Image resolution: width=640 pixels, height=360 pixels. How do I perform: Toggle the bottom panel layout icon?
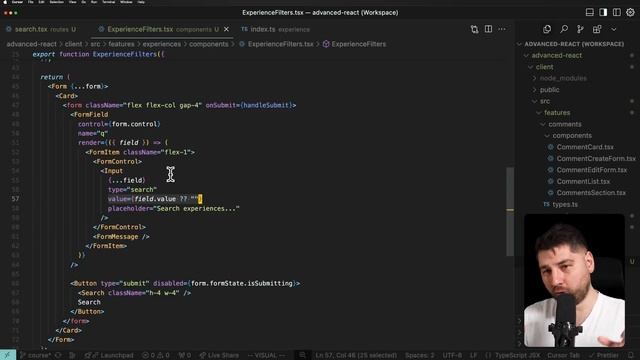click(589, 12)
